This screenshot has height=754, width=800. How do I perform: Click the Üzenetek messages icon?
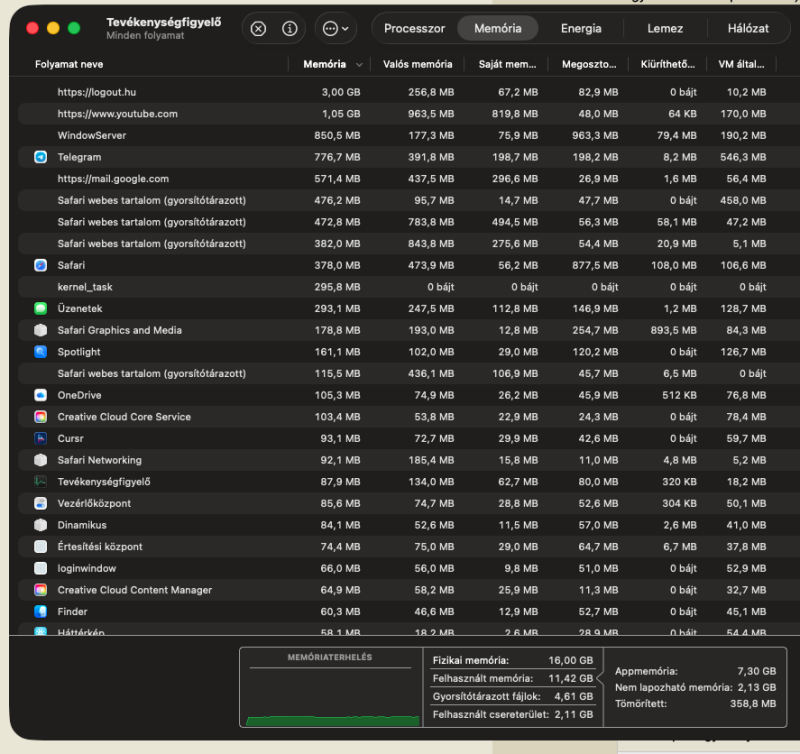point(40,309)
